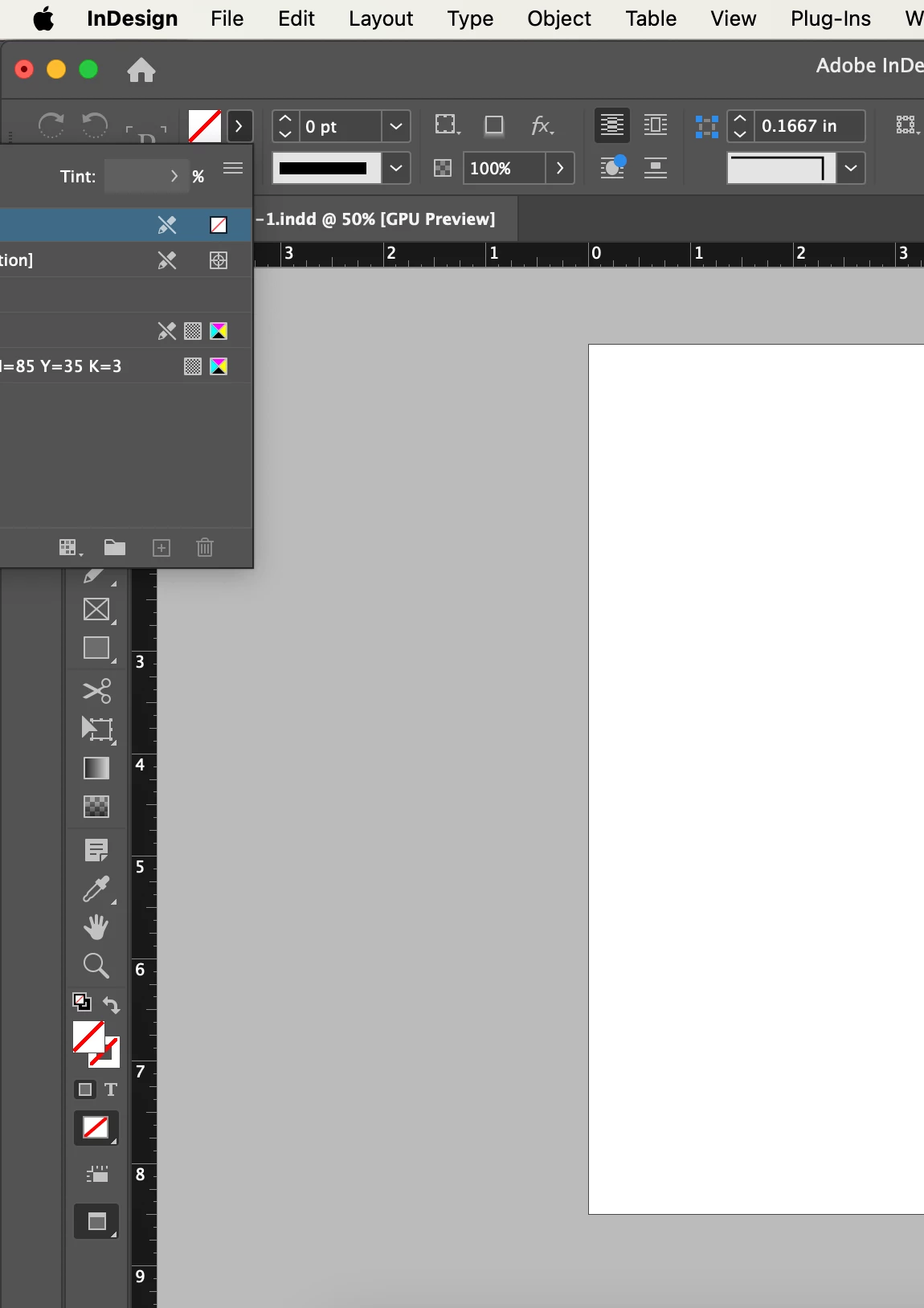Select the Zoom tool
The height and width of the screenshot is (1308, 924).
pyautogui.click(x=96, y=965)
